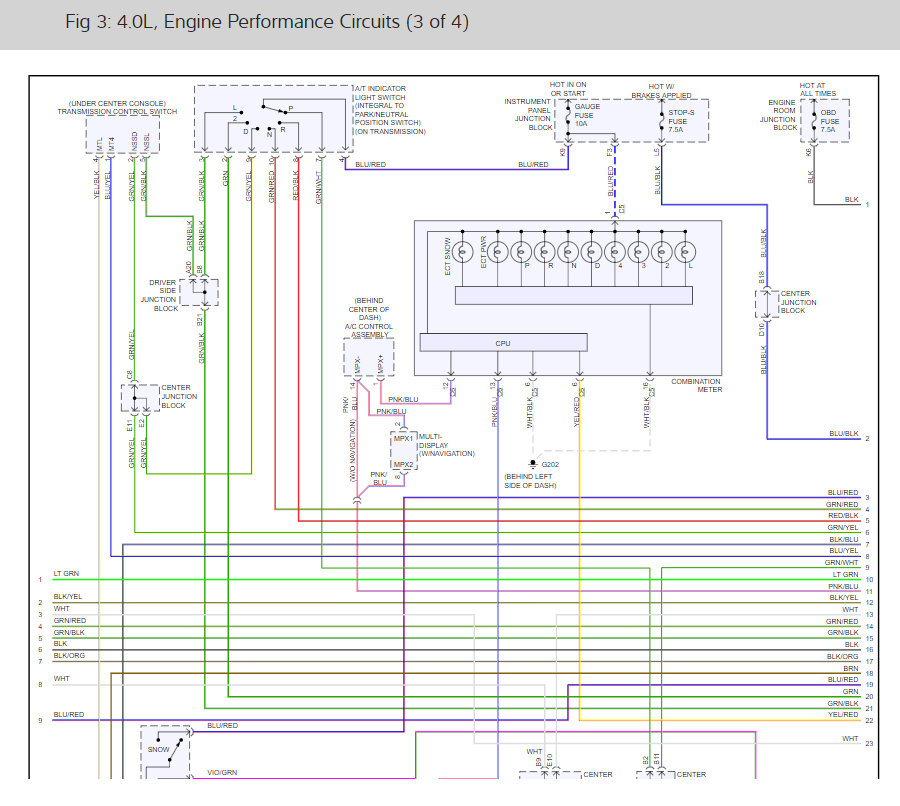Screen dimensions: 900x806
Task: Click the YEL/RED wire label at terminal 22
Action: (843, 715)
